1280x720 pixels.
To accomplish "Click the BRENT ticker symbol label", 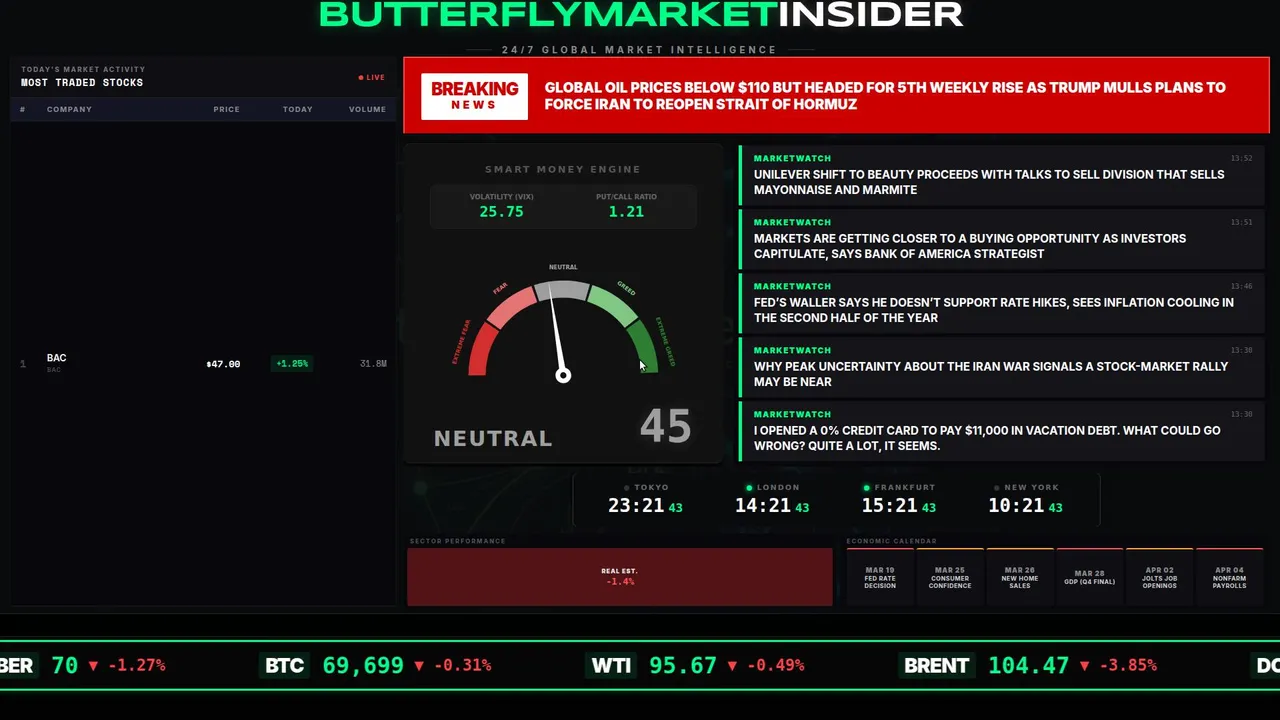I will click(937, 665).
